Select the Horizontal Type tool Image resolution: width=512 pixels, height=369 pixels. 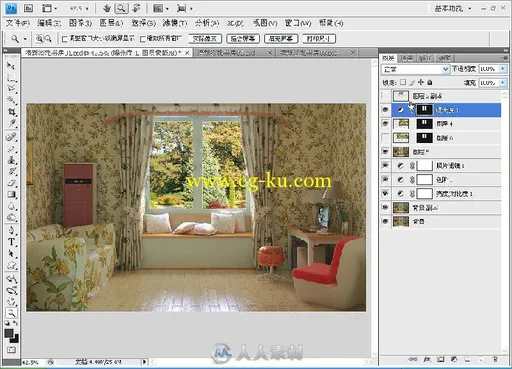[x=11, y=242]
